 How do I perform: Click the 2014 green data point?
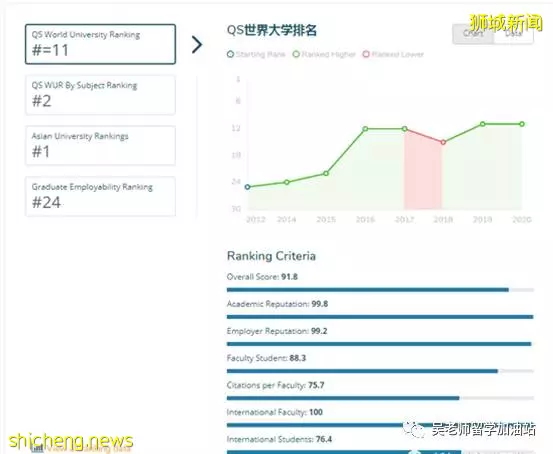(x=287, y=182)
